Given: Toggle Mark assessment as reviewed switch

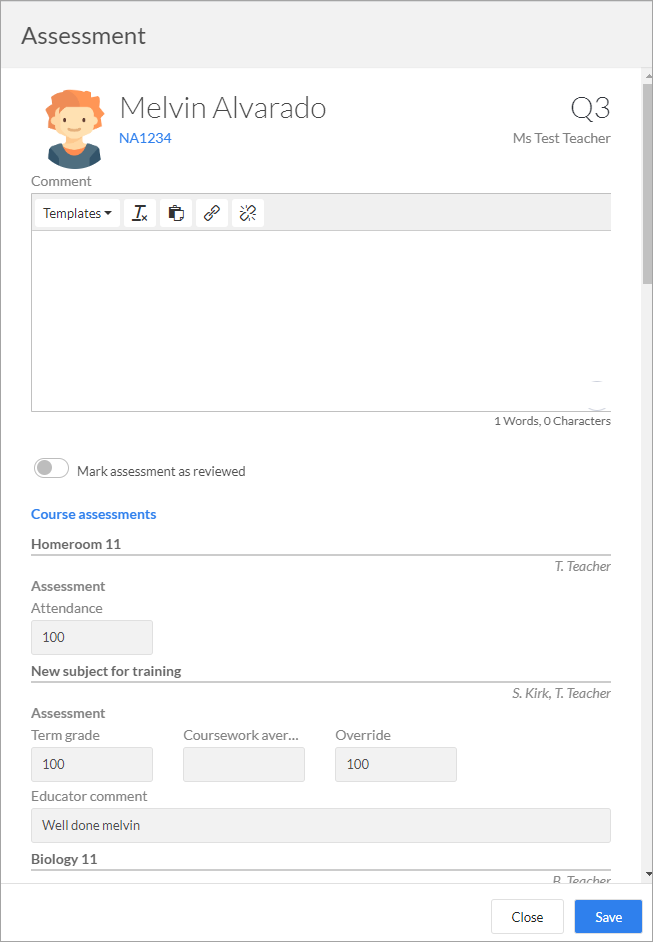Looking at the screenshot, I should (51, 469).
